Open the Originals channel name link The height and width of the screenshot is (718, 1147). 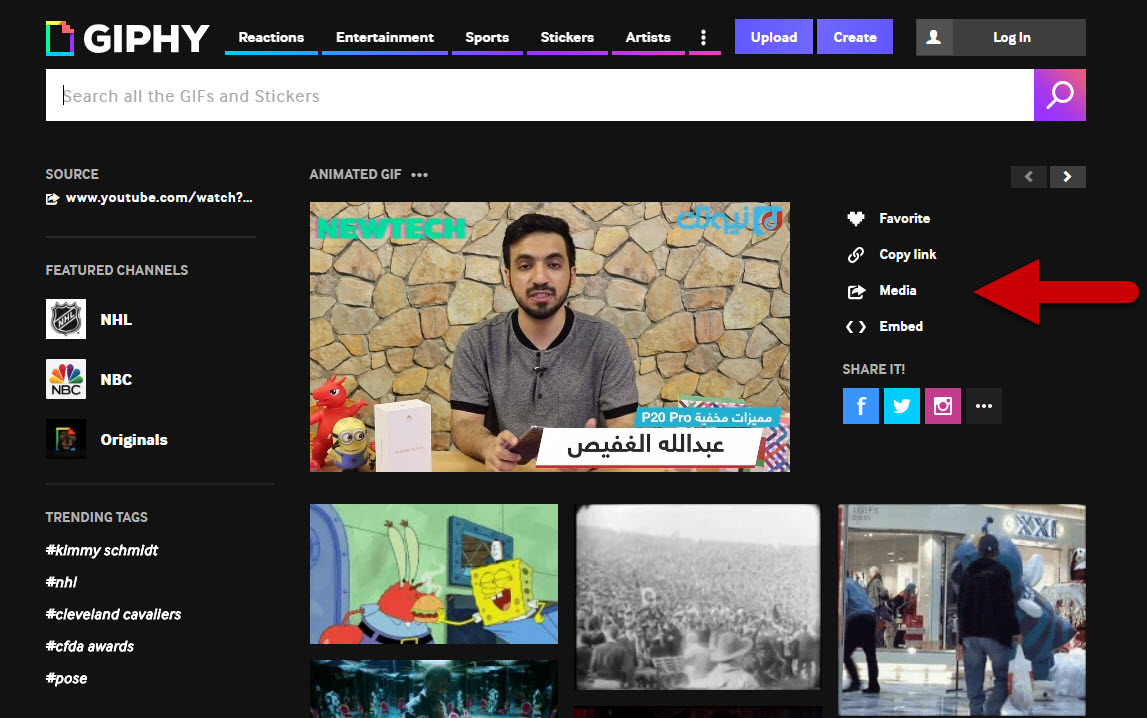click(x=134, y=439)
